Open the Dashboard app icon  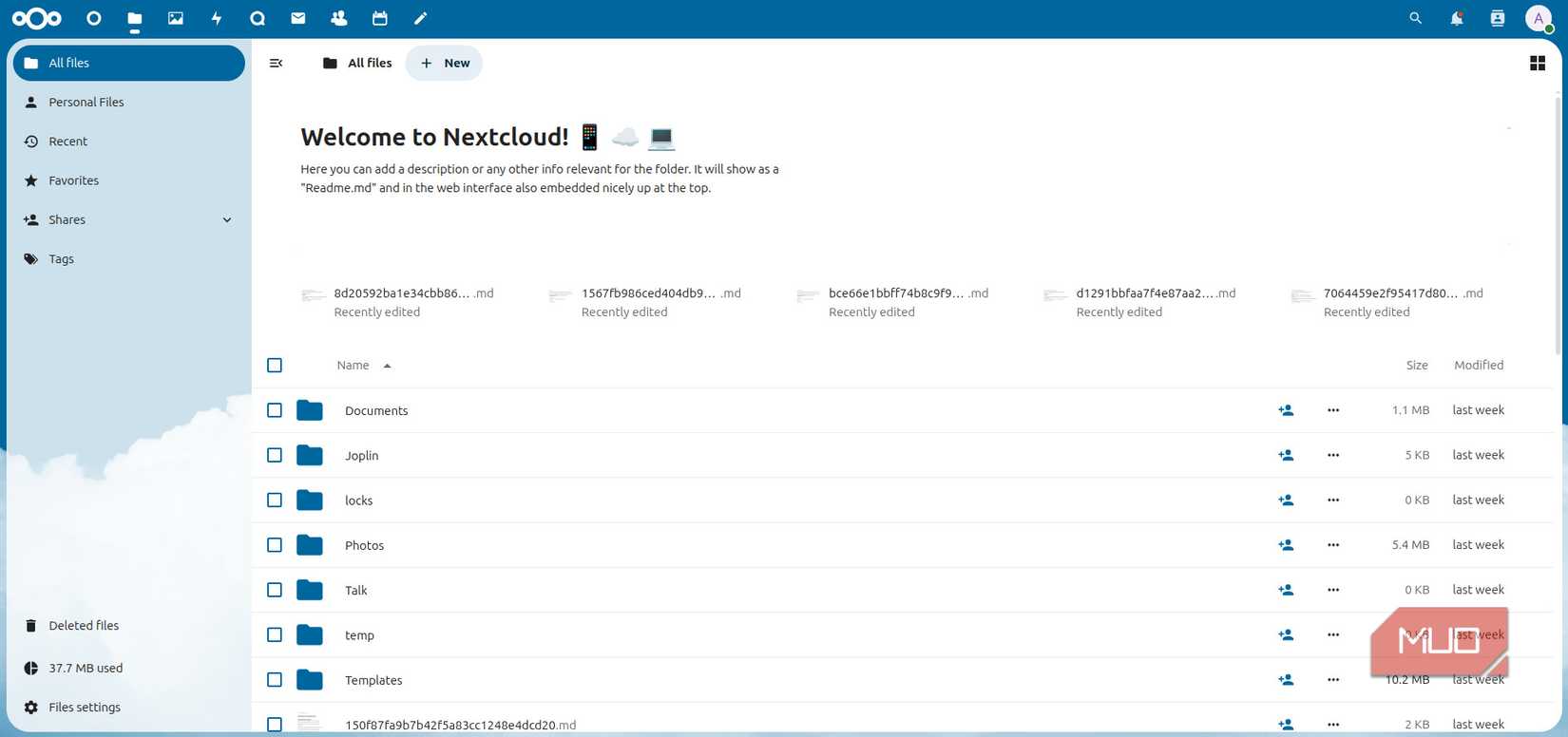pyautogui.click(x=93, y=18)
